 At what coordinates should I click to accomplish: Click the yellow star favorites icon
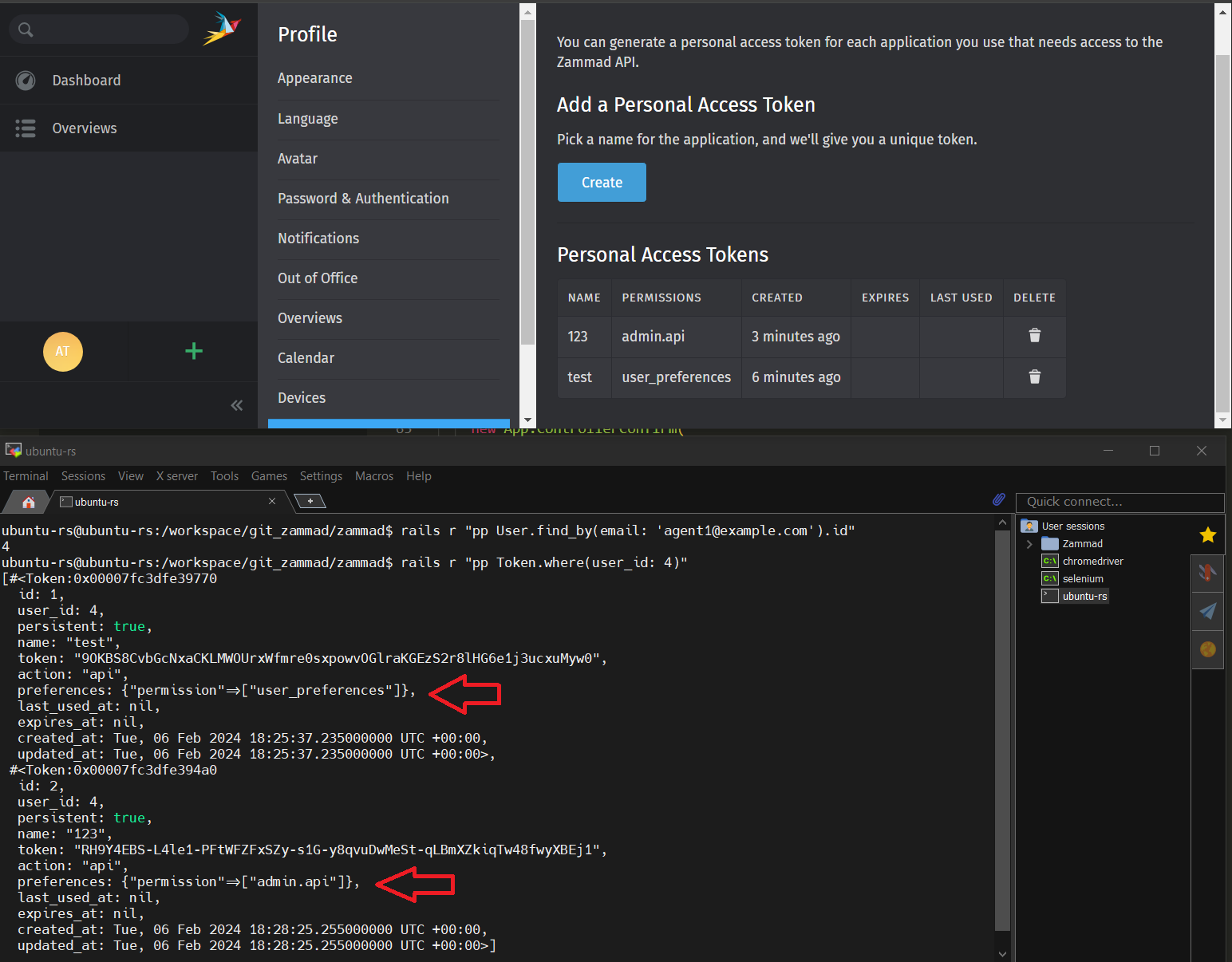coord(1208,534)
